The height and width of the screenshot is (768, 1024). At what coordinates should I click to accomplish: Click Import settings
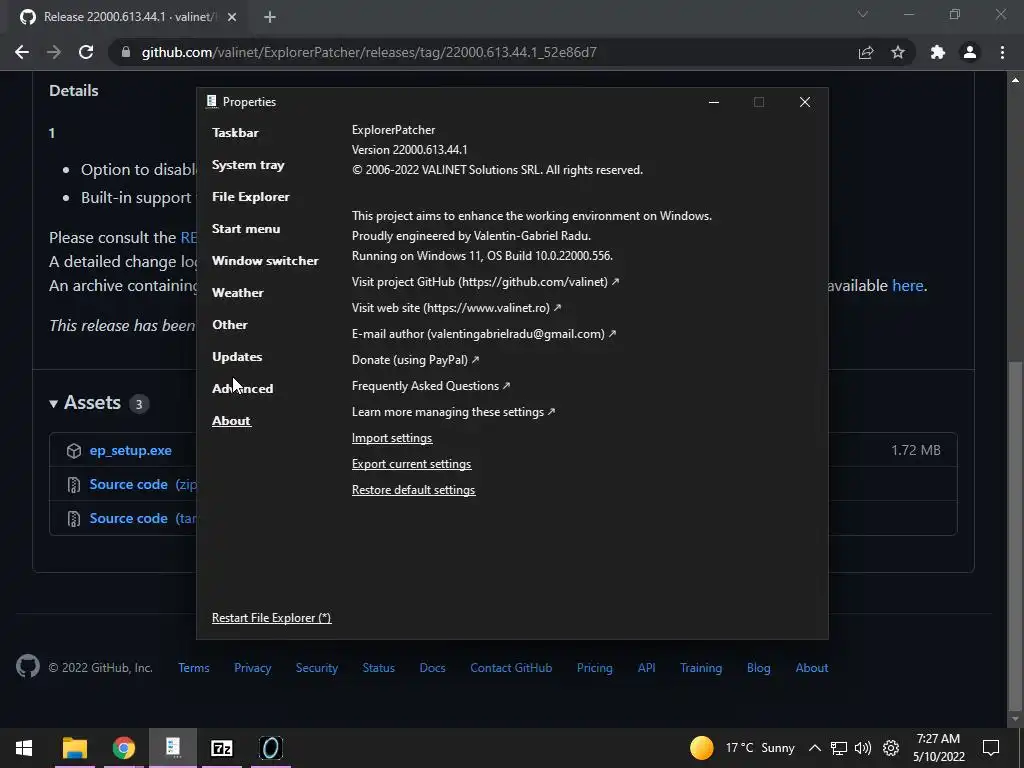392,438
